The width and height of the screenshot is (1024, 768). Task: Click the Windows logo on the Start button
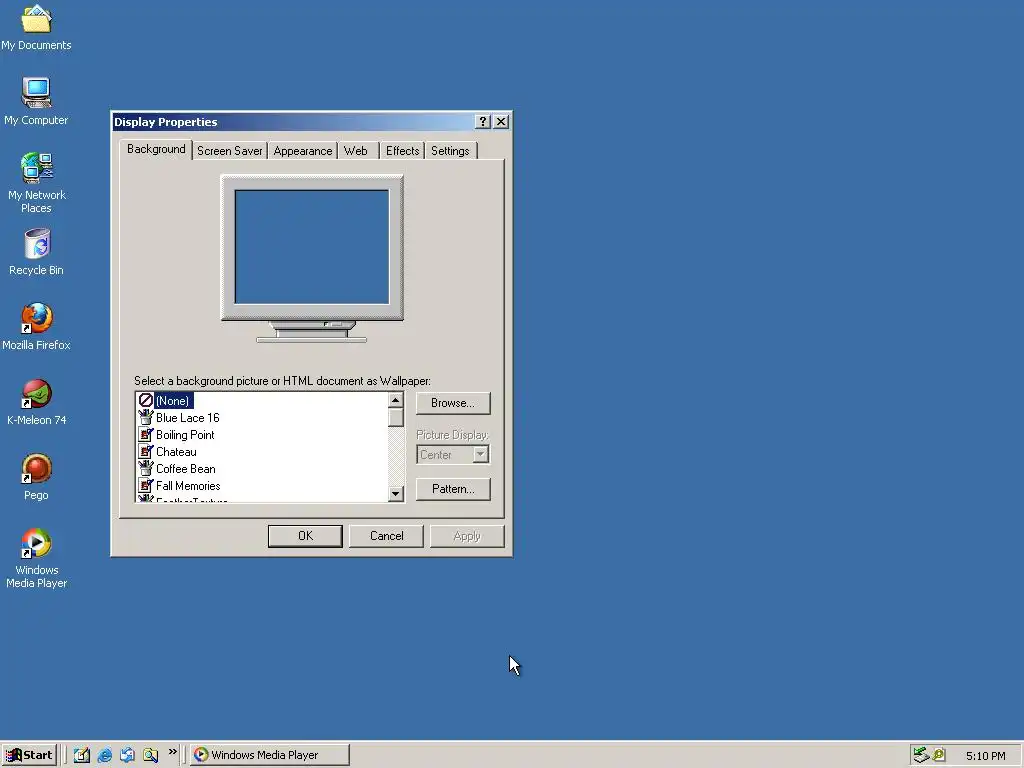pyautogui.click(x=13, y=755)
